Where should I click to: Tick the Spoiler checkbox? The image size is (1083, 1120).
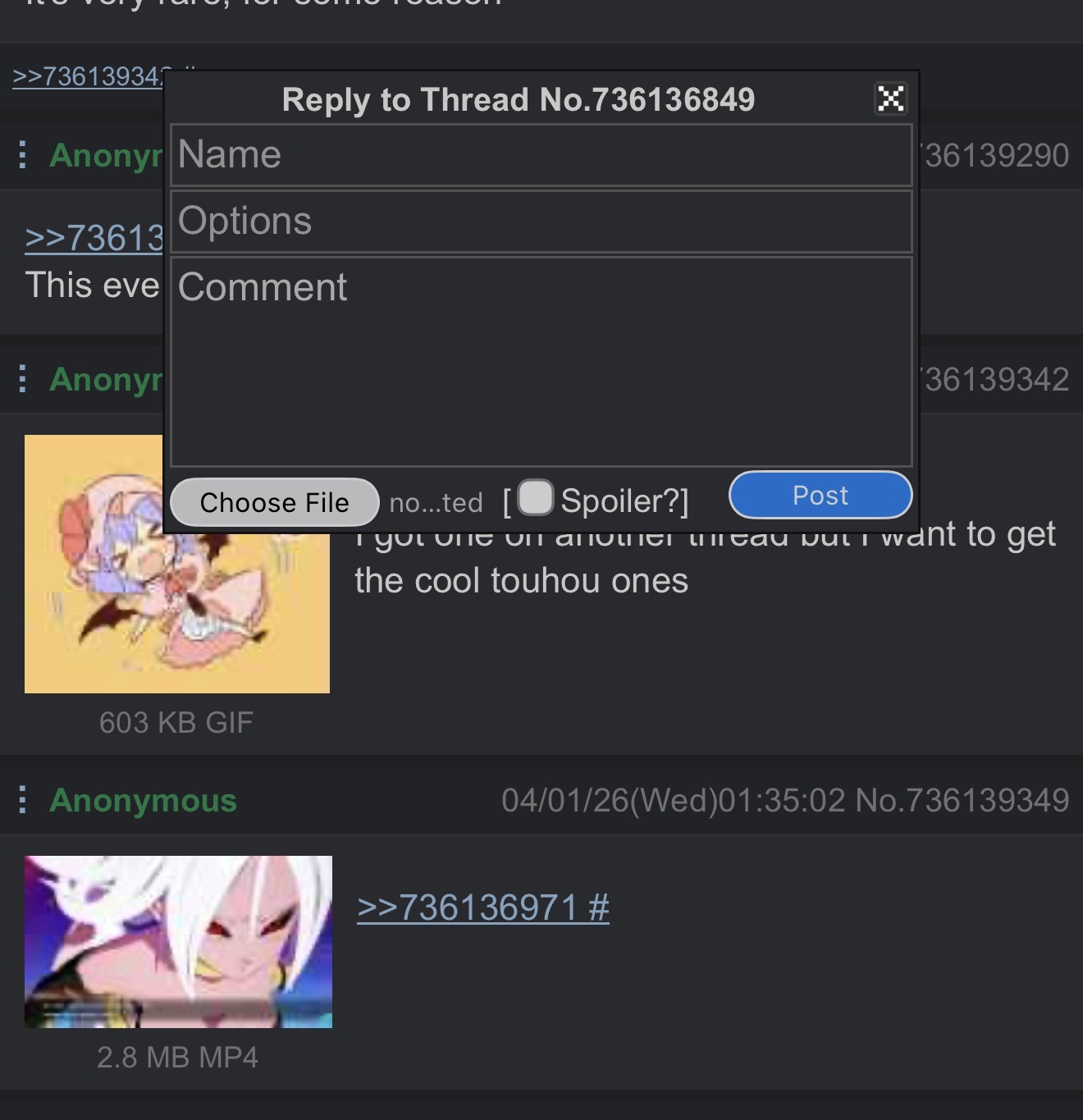click(536, 497)
